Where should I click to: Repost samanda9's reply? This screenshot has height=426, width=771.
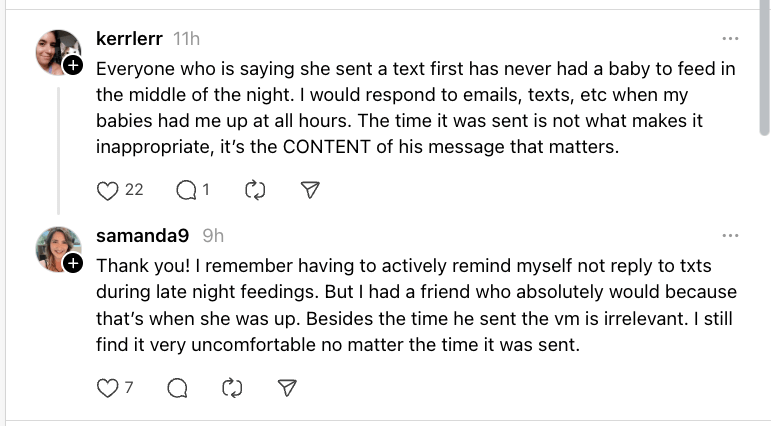[232, 388]
